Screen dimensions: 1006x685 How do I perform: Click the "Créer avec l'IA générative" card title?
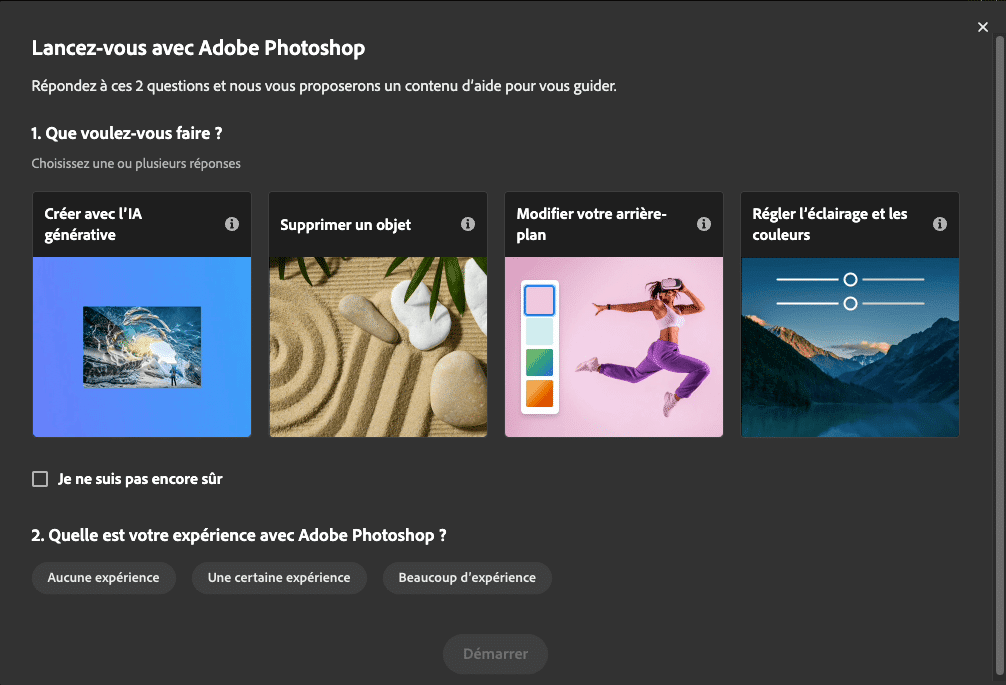pos(93,224)
